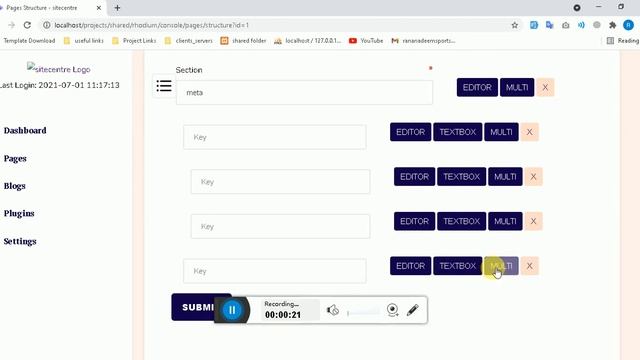Click the recorder's webcam icon
Image resolution: width=640 pixels, height=360 pixels.
pos(392,310)
